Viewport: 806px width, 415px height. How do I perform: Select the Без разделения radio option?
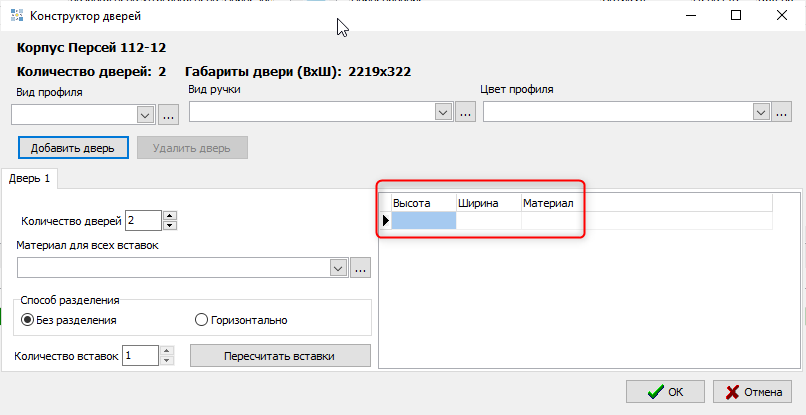[x=28, y=320]
